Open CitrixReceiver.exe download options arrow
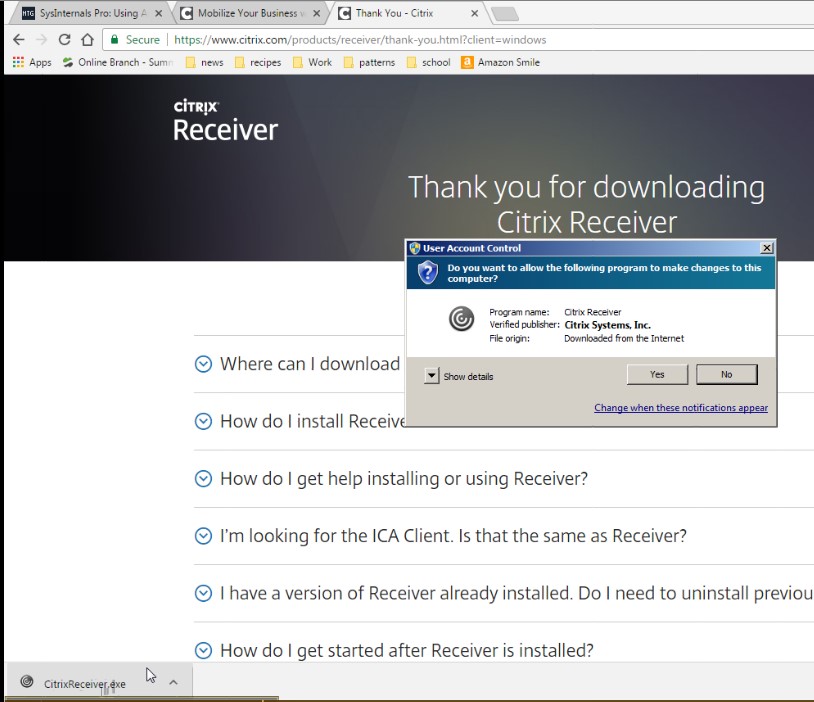 [x=173, y=682]
